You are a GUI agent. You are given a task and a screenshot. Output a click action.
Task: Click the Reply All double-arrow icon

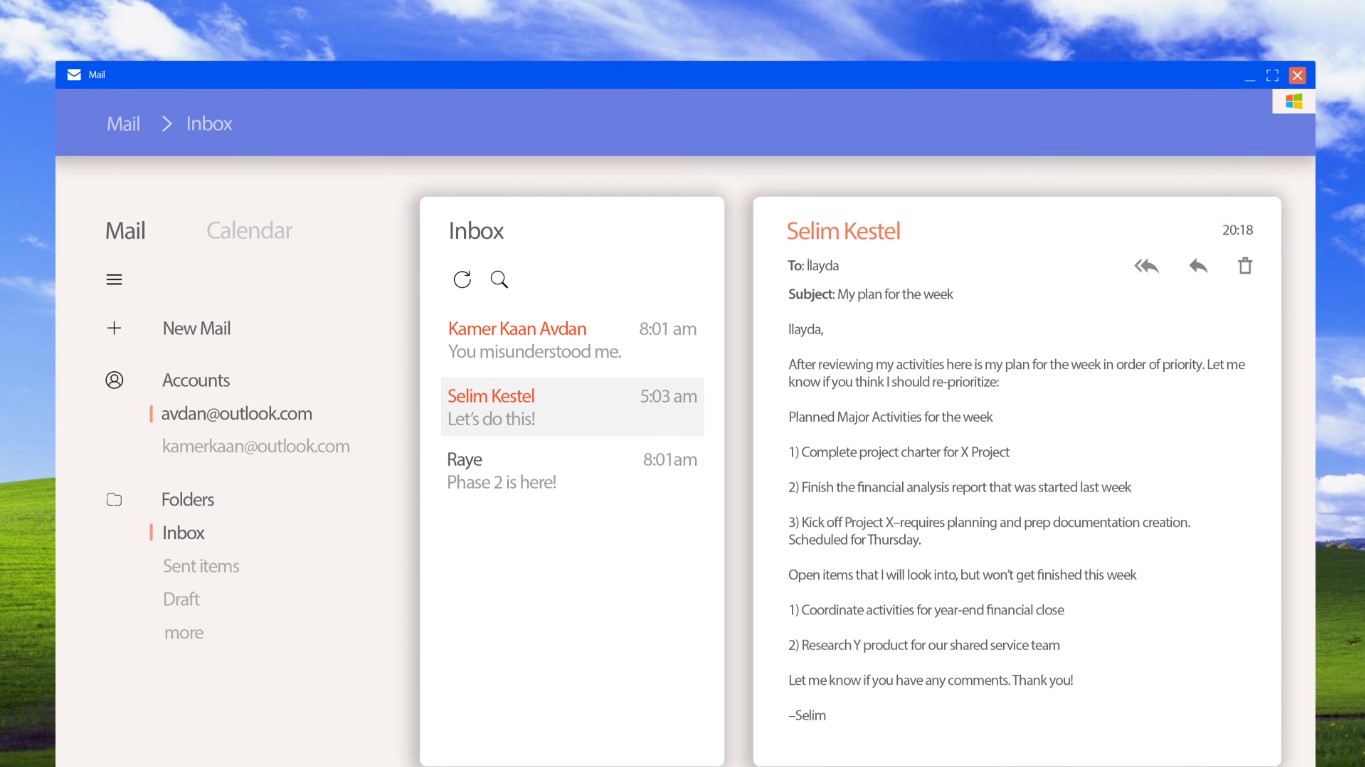pos(1146,266)
